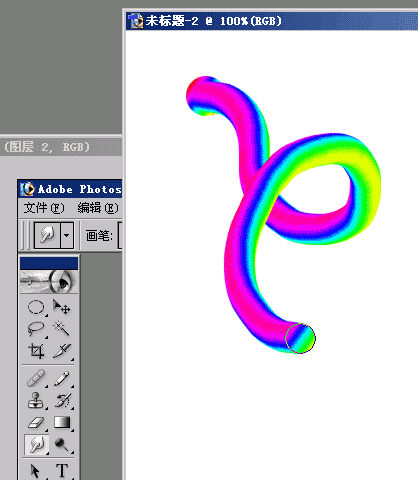Select the Magic Wand tool

coord(62,329)
